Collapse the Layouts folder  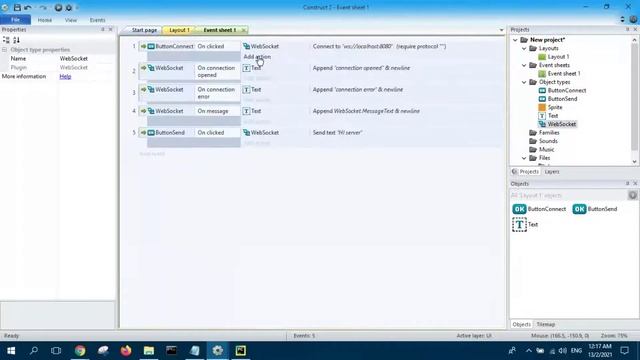[x=524, y=49]
